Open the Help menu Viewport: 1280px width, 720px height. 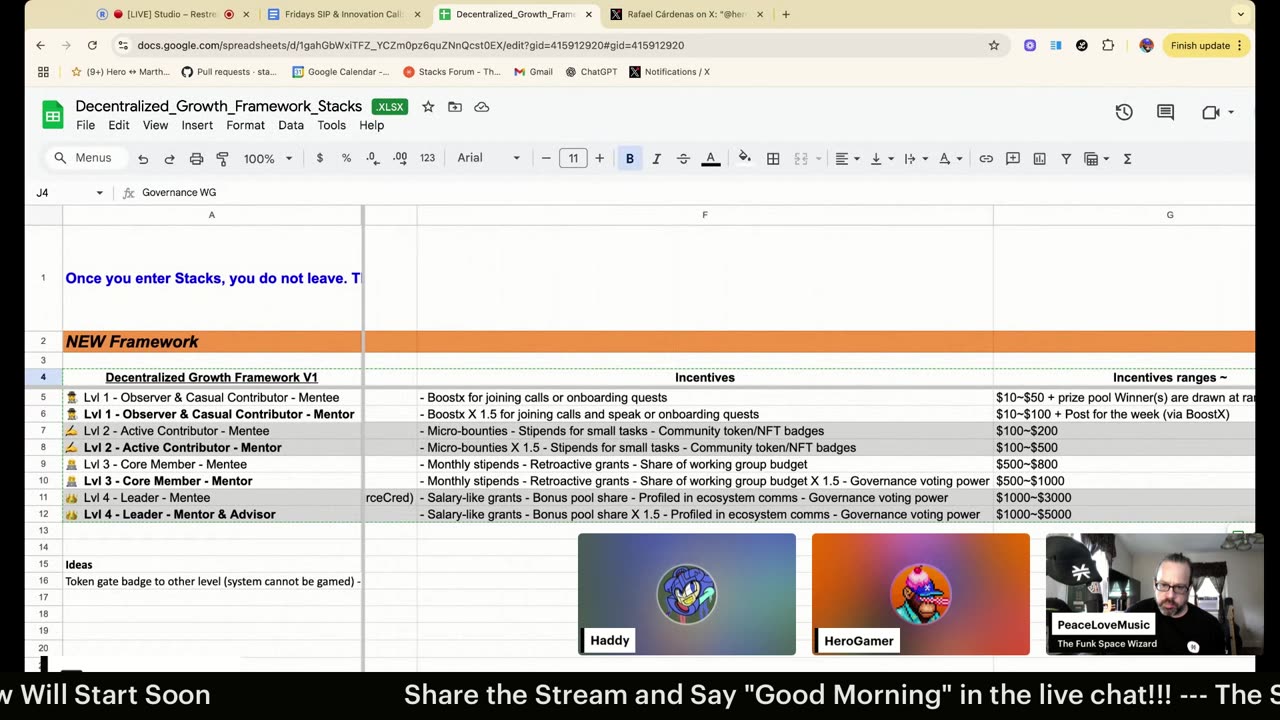coord(371,125)
